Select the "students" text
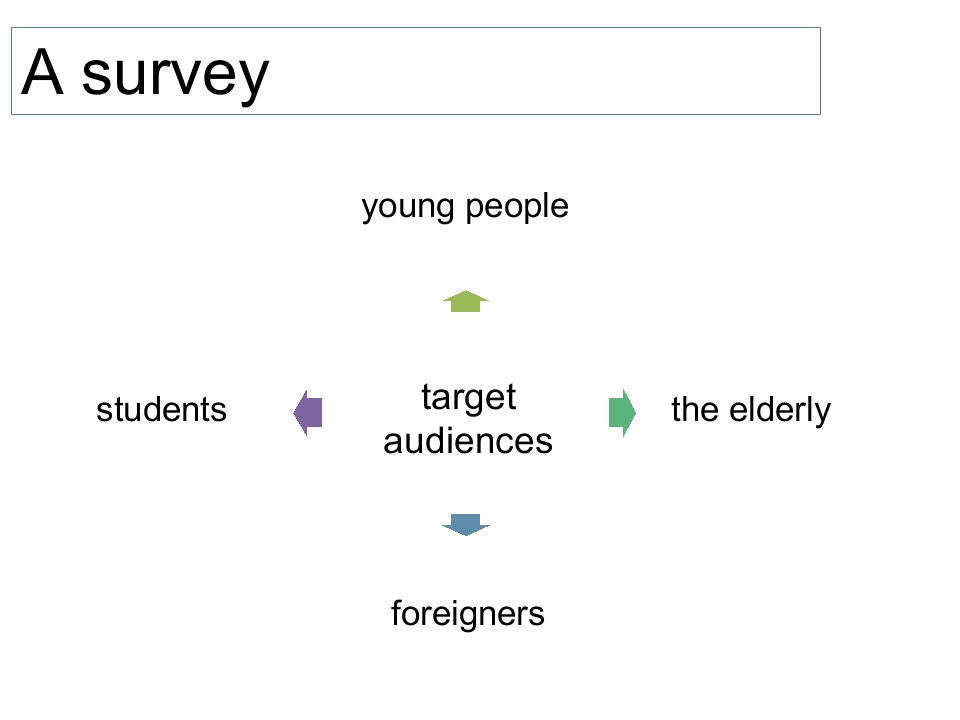 point(162,410)
